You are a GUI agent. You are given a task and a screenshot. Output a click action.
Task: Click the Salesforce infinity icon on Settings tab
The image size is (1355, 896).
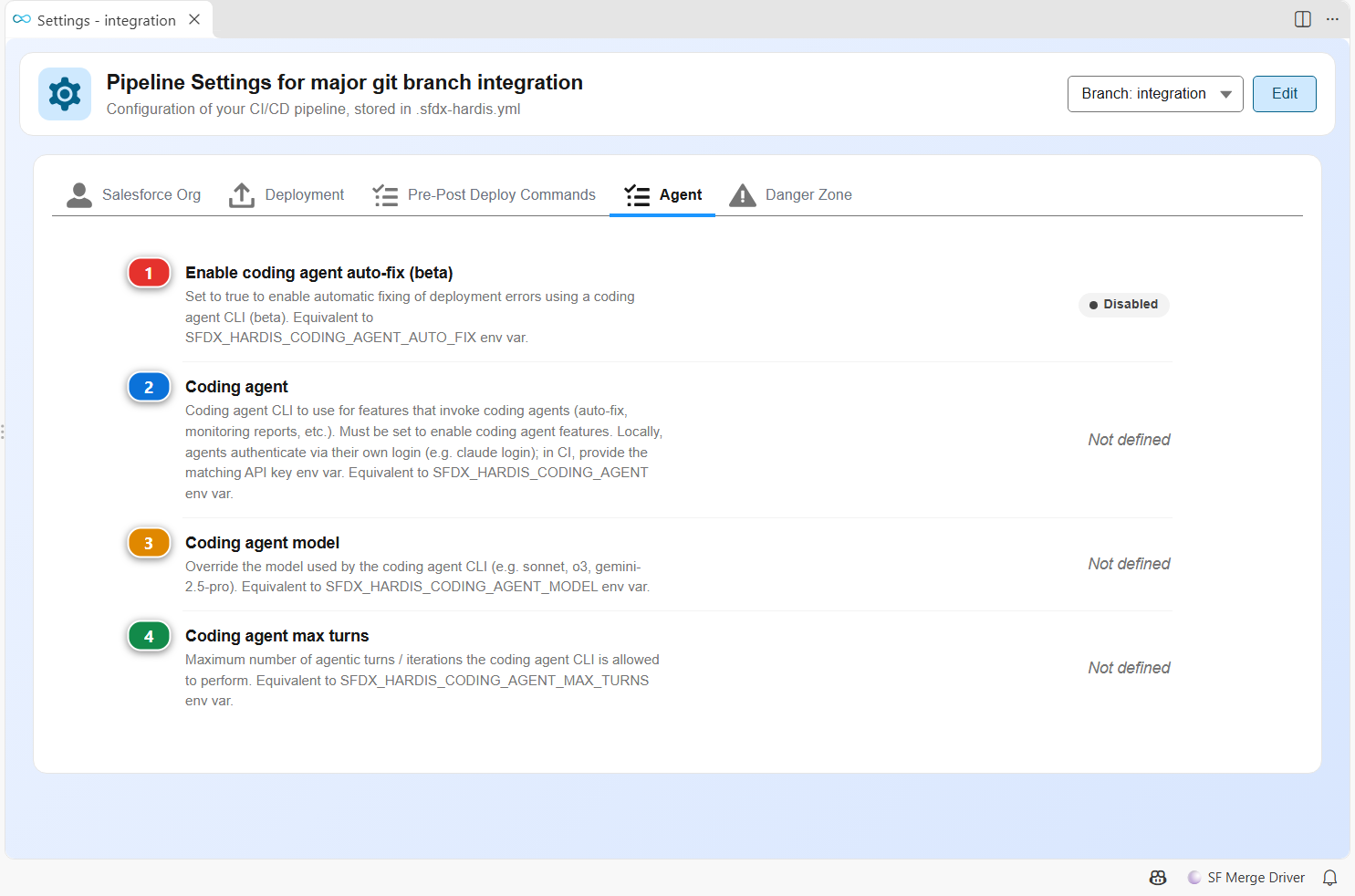(22, 19)
